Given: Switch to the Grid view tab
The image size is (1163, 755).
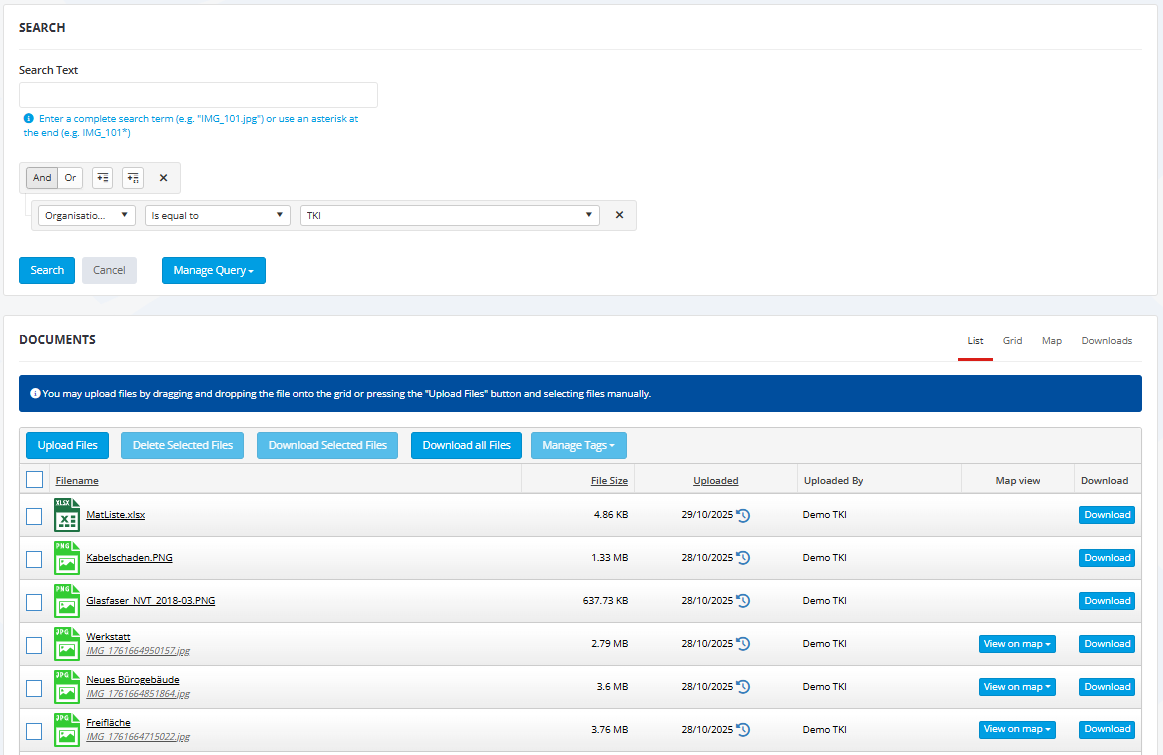Looking at the screenshot, I should tap(1012, 341).
